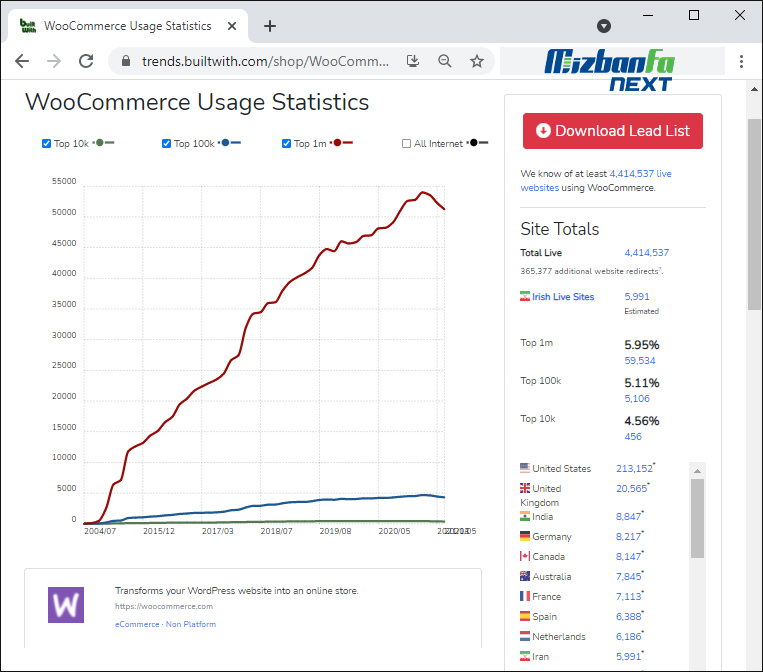Click the India count 8,847

point(629,516)
